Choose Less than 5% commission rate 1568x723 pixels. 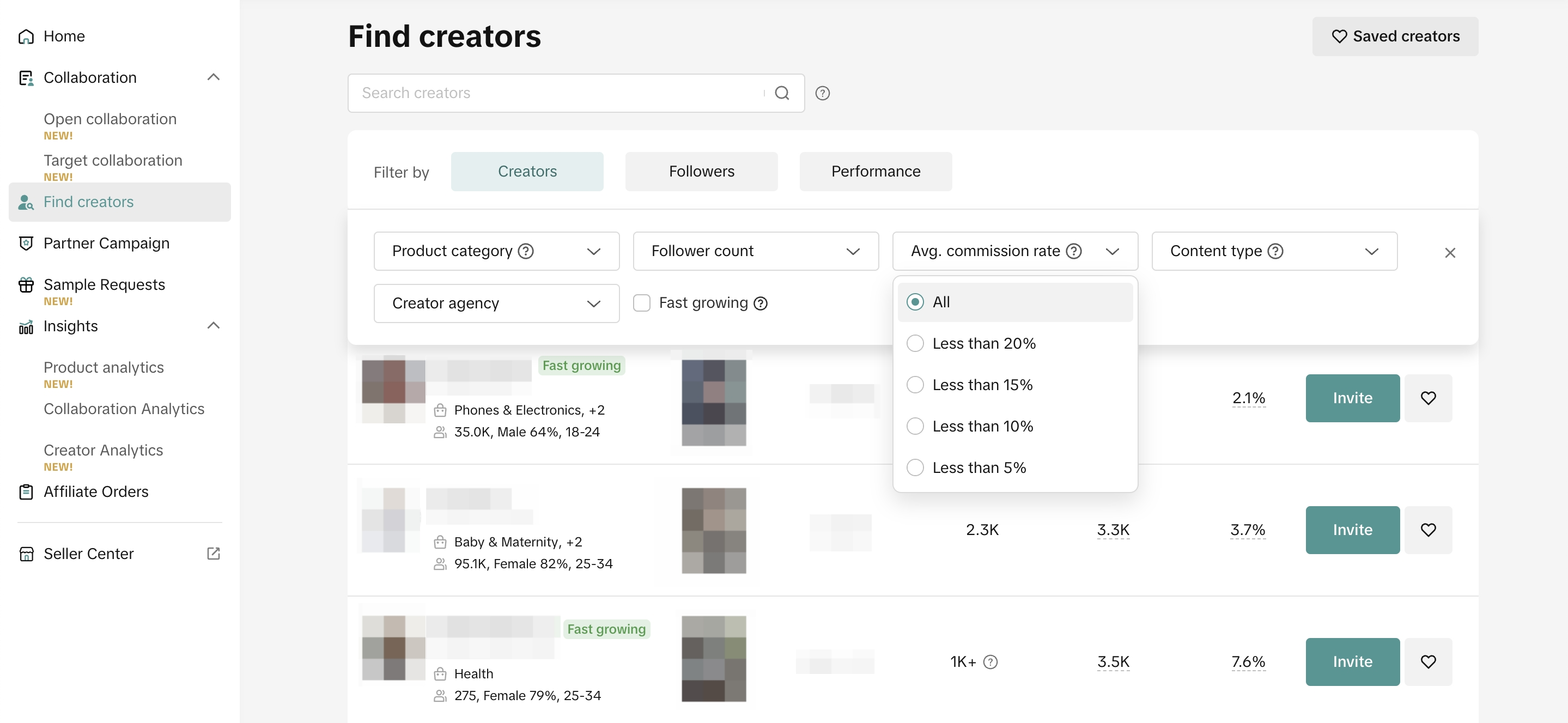click(915, 467)
